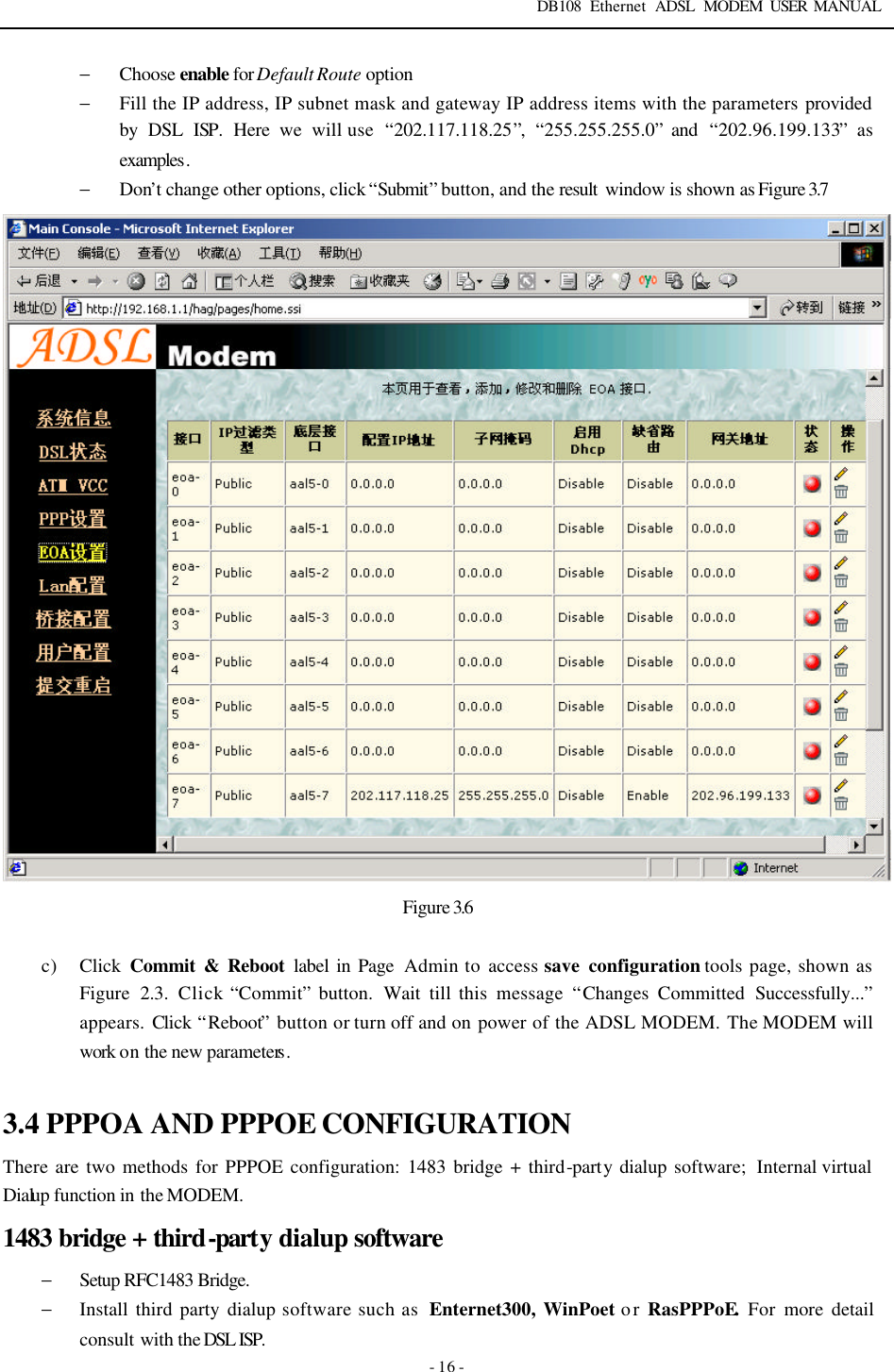894x1372 pixels.
Task: Edit the eoa-0 entry with pencil icon
Action: click(x=841, y=474)
